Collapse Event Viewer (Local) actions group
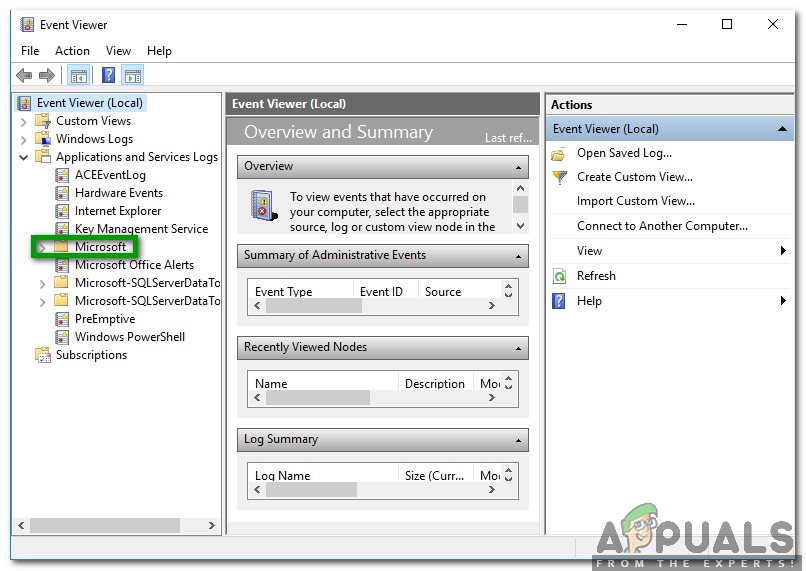Viewport: 806px width, 571px height. point(782,128)
